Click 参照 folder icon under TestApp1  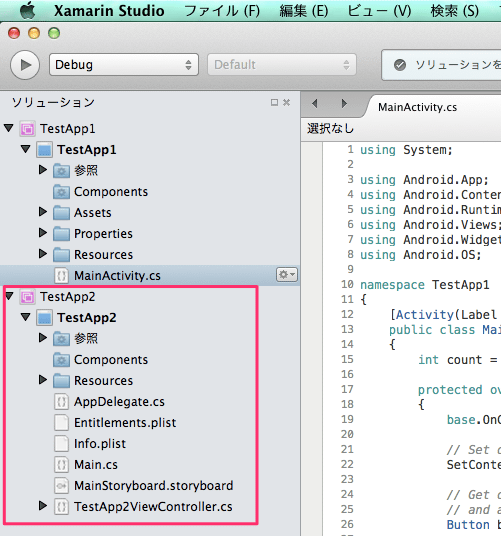[x=62, y=171]
